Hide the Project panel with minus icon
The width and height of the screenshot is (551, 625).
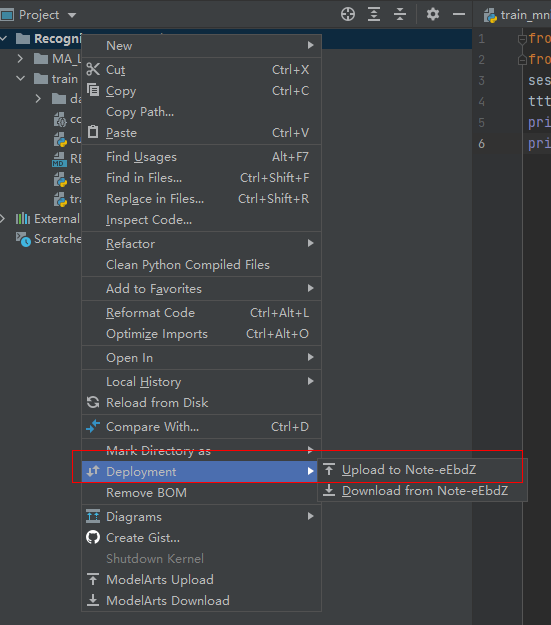(x=459, y=14)
